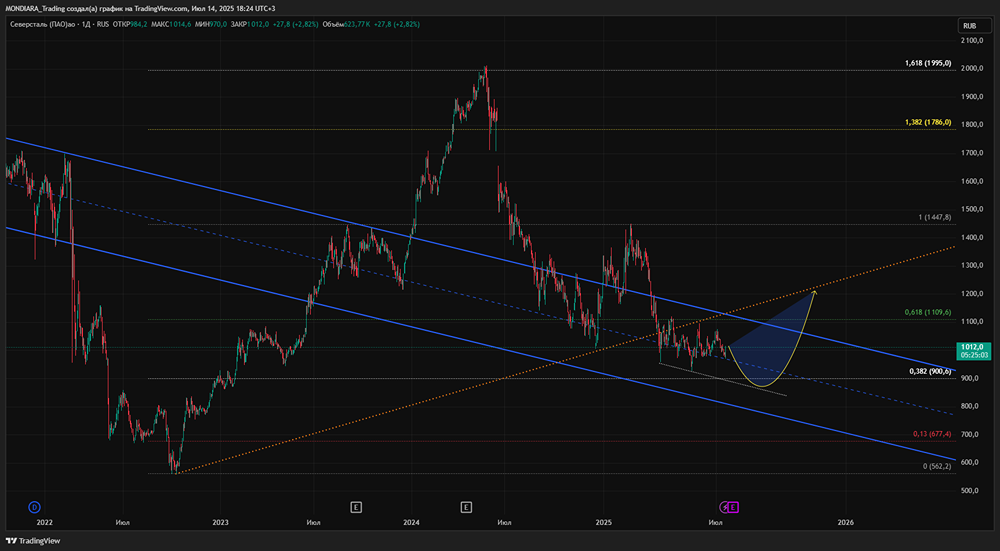Viewport: 1000px width, 551px height.
Task: Click the blue dividend 'D' marker
Action: point(34,507)
